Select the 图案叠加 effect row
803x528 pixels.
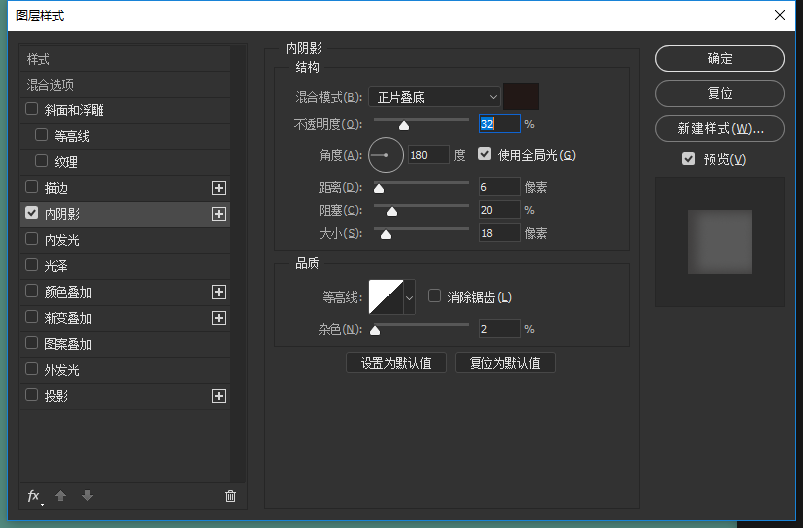124,344
